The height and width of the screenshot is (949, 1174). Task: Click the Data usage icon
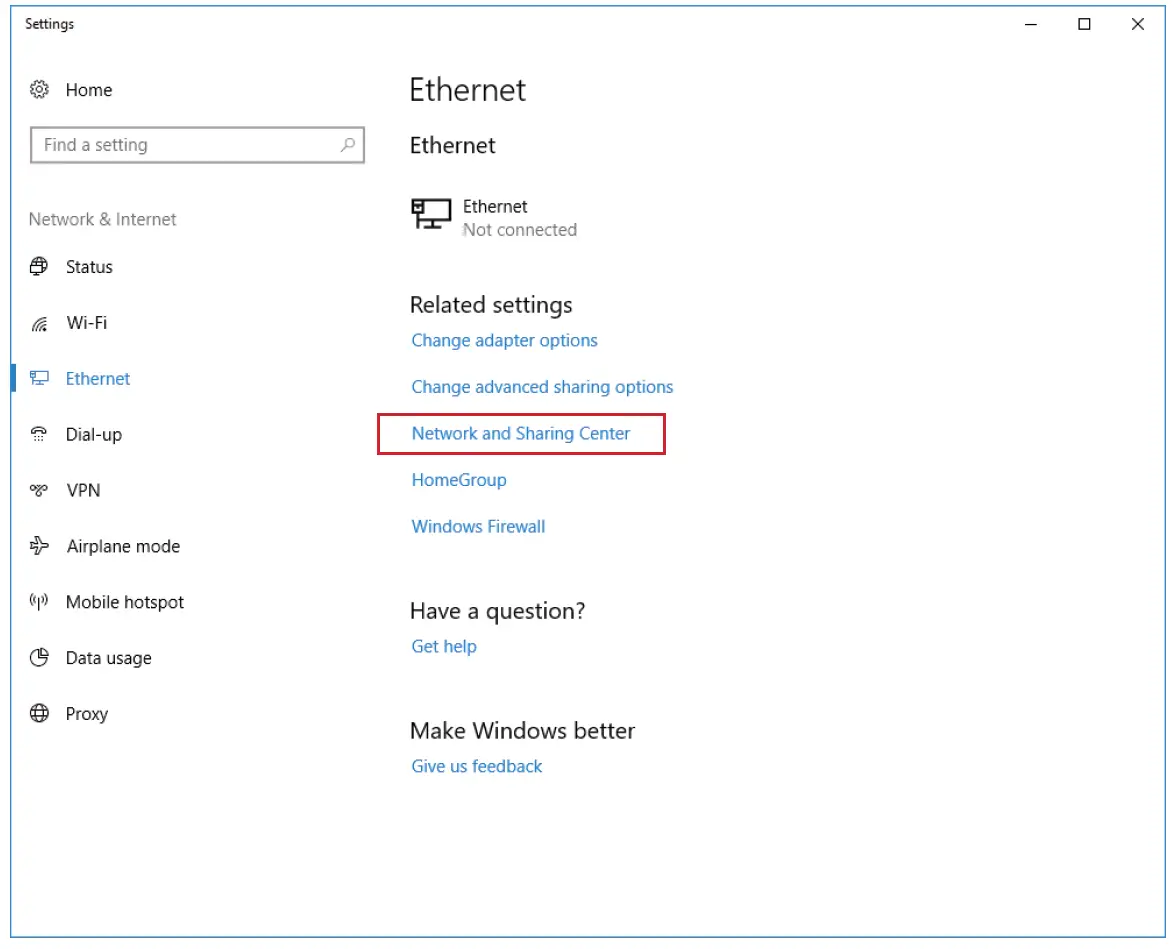pyautogui.click(x=39, y=658)
